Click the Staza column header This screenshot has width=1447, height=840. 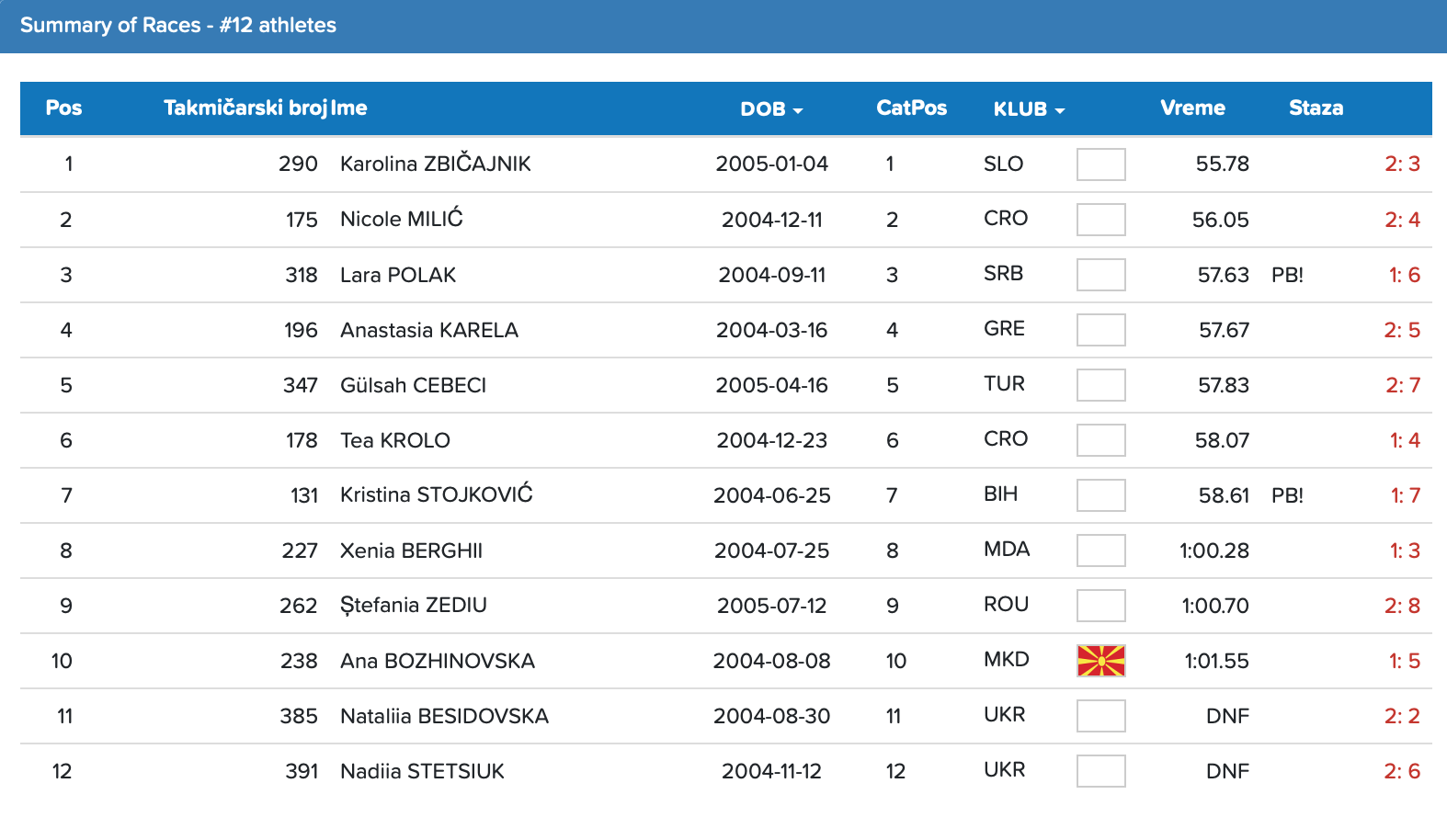tap(1316, 108)
